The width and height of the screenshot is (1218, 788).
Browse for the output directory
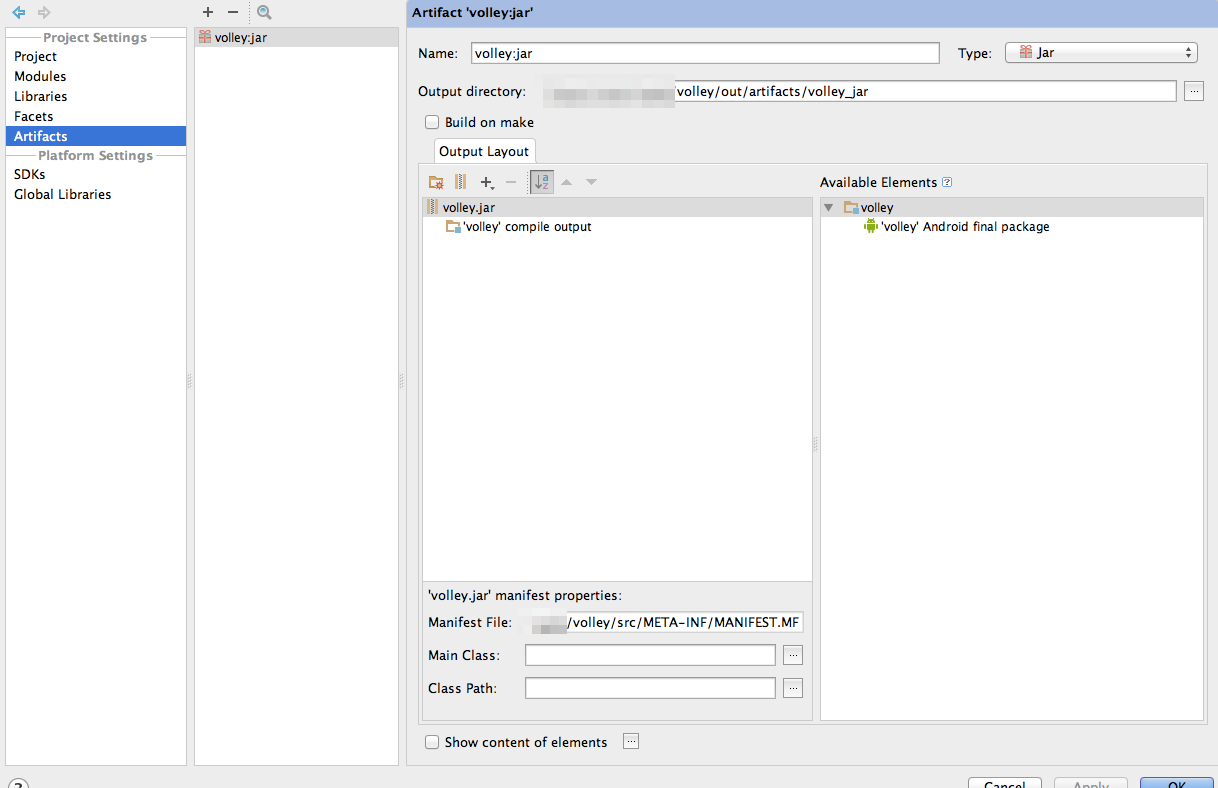(1194, 91)
